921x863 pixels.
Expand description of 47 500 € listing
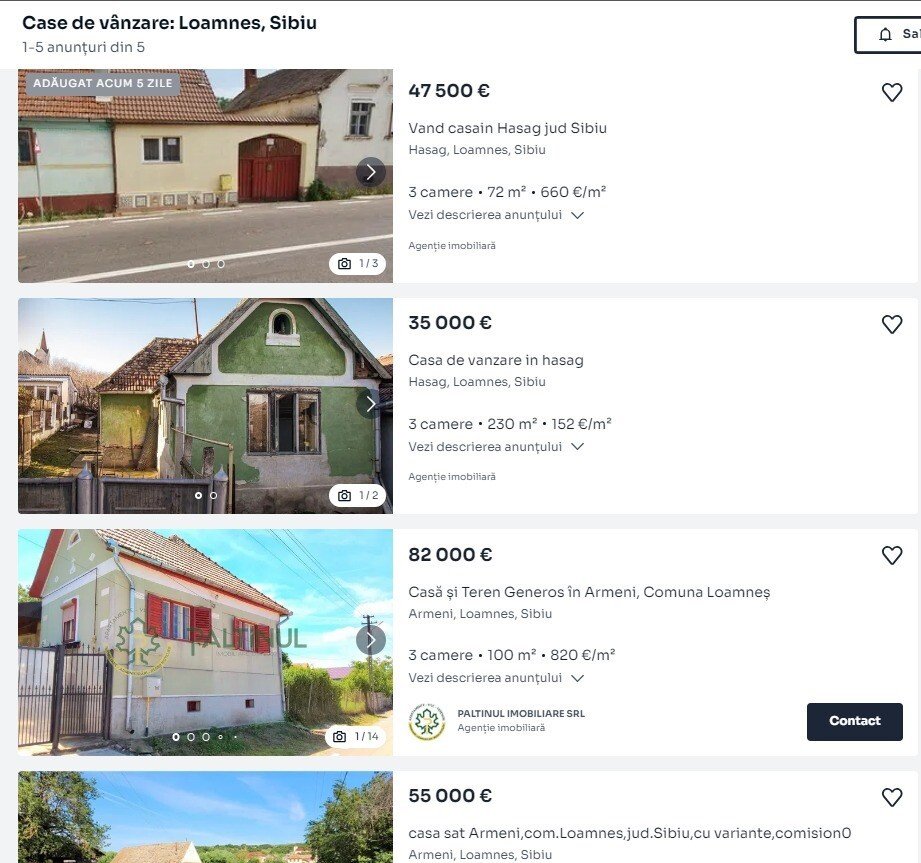(x=496, y=215)
